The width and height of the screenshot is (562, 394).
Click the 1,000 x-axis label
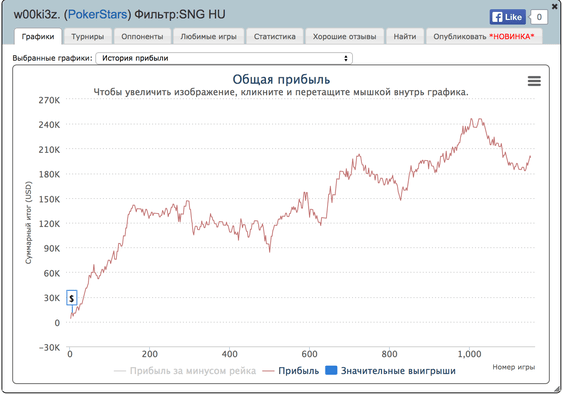point(470,354)
